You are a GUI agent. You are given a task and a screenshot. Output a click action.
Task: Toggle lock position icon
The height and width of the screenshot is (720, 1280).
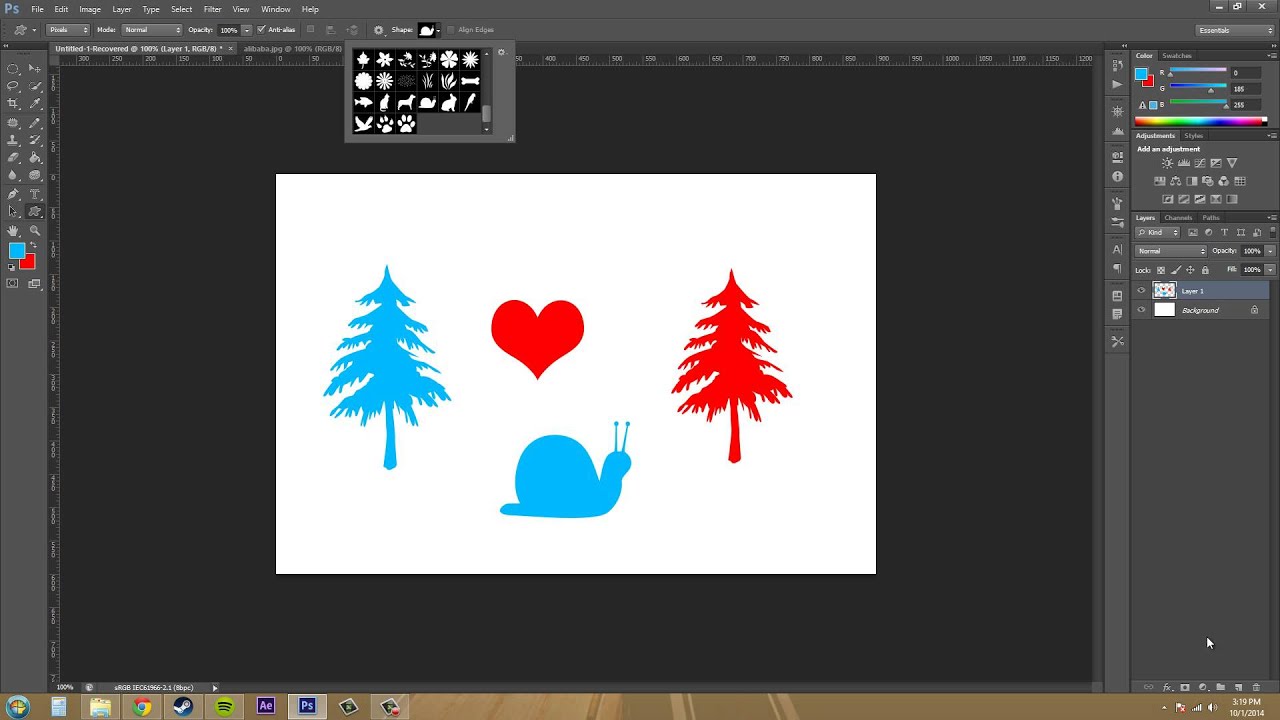click(x=1190, y=270)
